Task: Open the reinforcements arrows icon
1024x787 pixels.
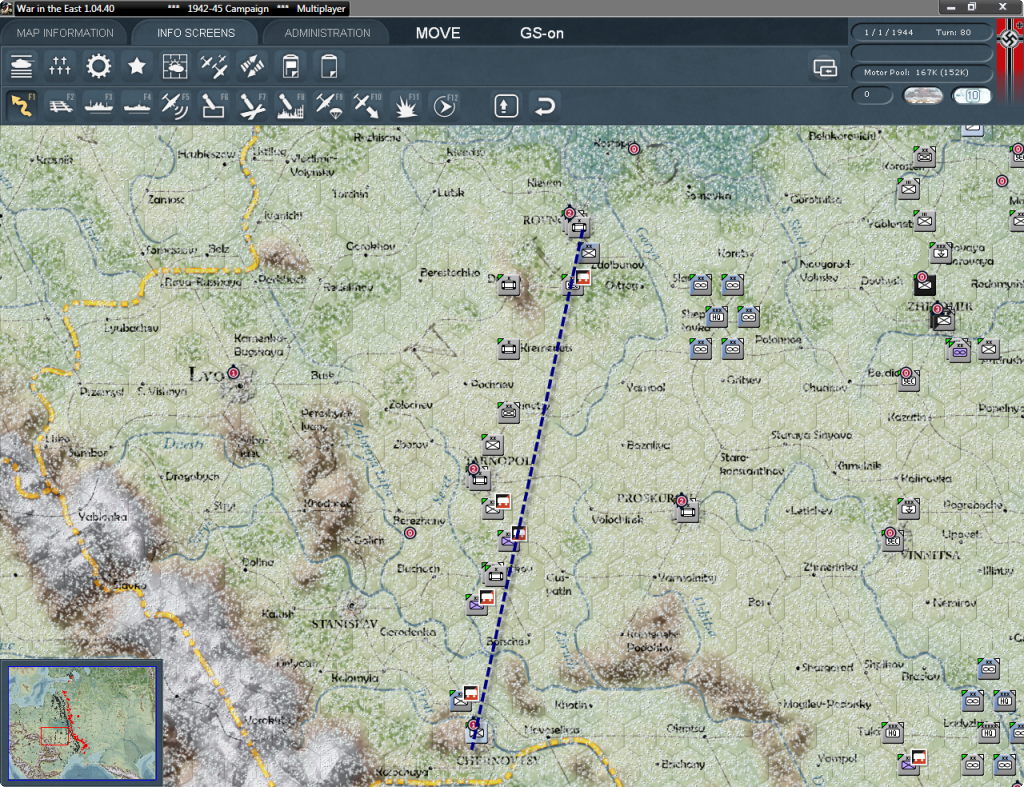Action: coord(252,66)
